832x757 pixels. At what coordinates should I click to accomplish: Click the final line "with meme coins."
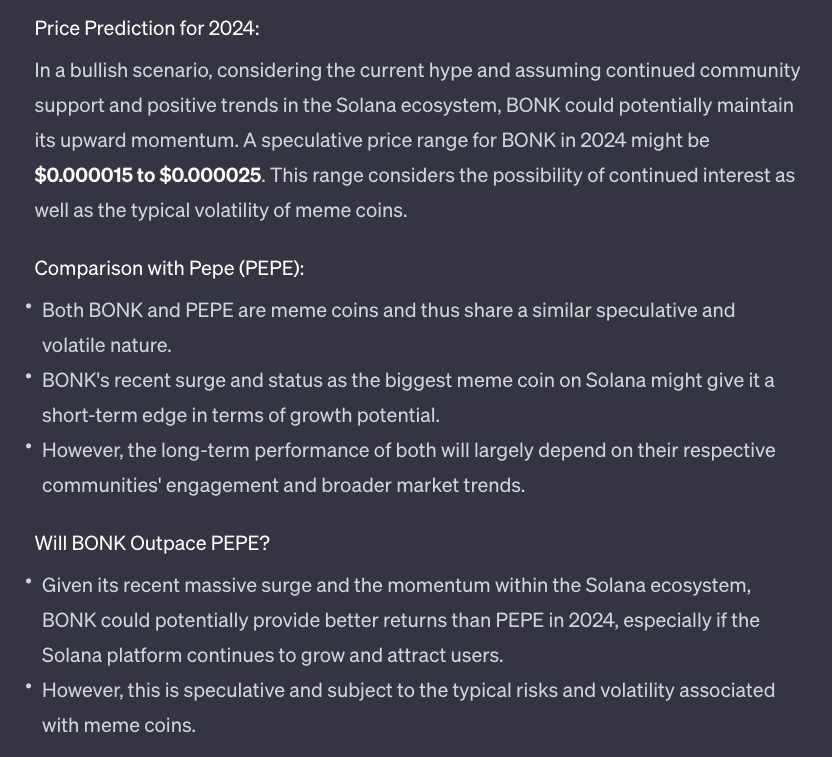coord(118,725)
